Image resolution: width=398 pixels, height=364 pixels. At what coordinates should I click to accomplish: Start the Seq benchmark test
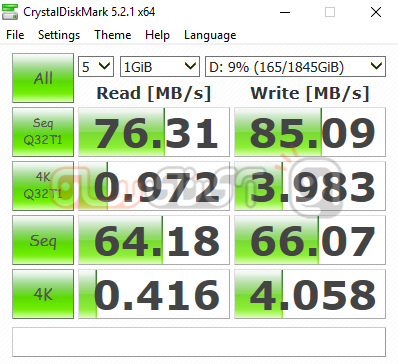(43, 240)
